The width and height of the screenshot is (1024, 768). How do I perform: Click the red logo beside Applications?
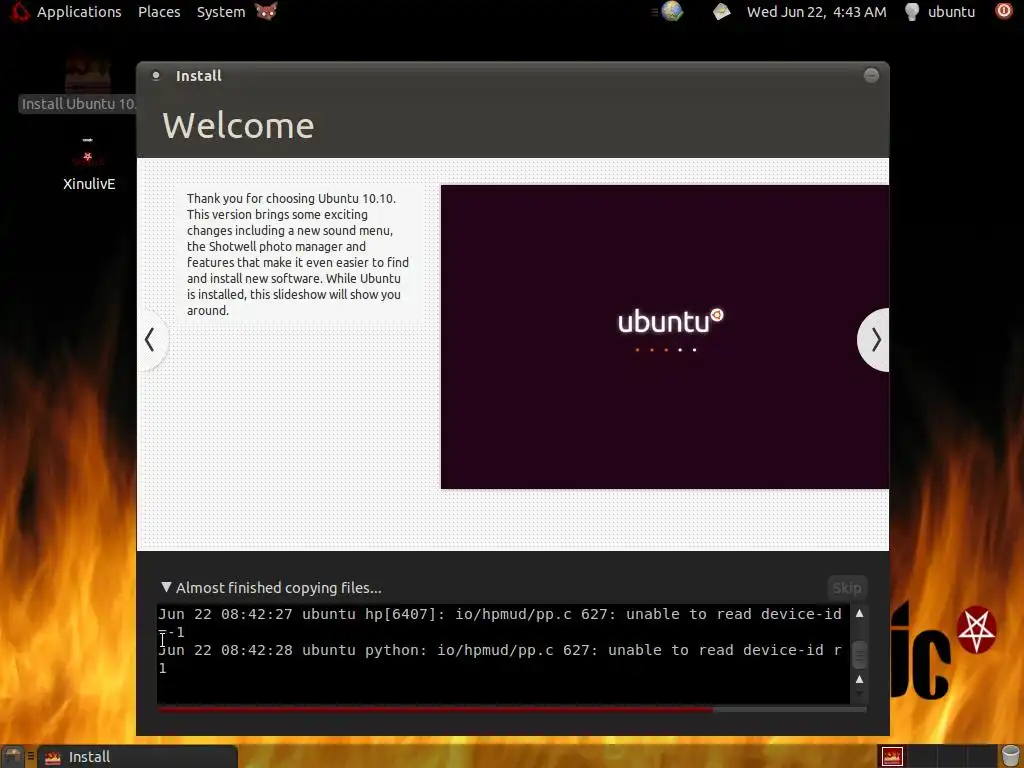point(18,11)
